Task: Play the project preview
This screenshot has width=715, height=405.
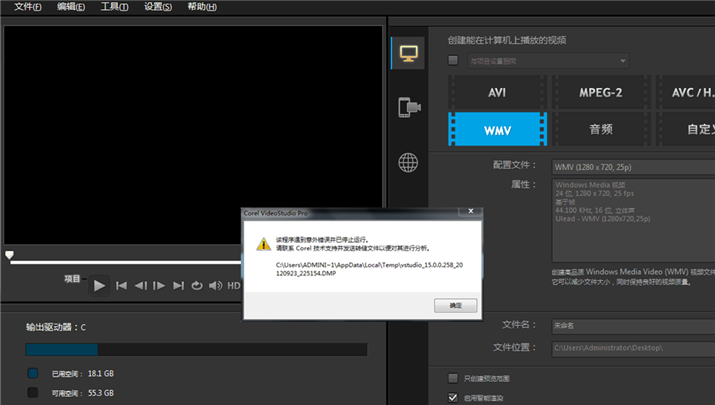Action: (x=99, y=286)
